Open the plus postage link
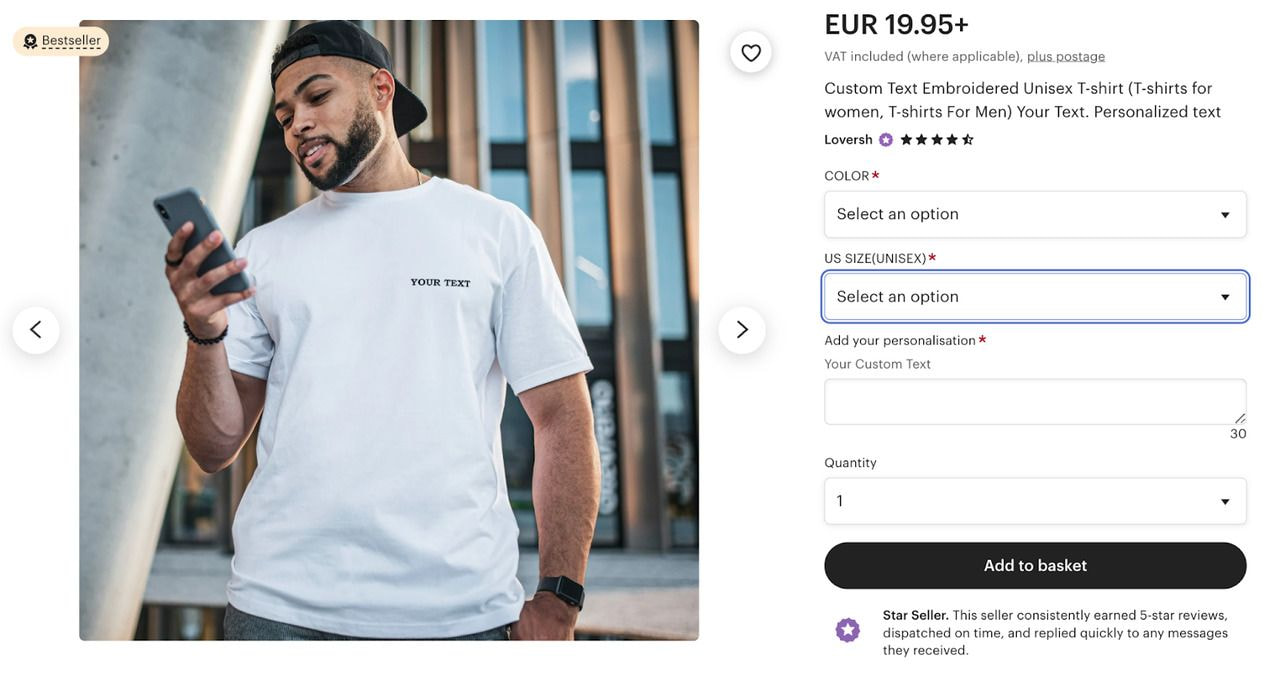Image resolution: width=1280 pixels, height=674 pixels. [x=1066, y=55]
